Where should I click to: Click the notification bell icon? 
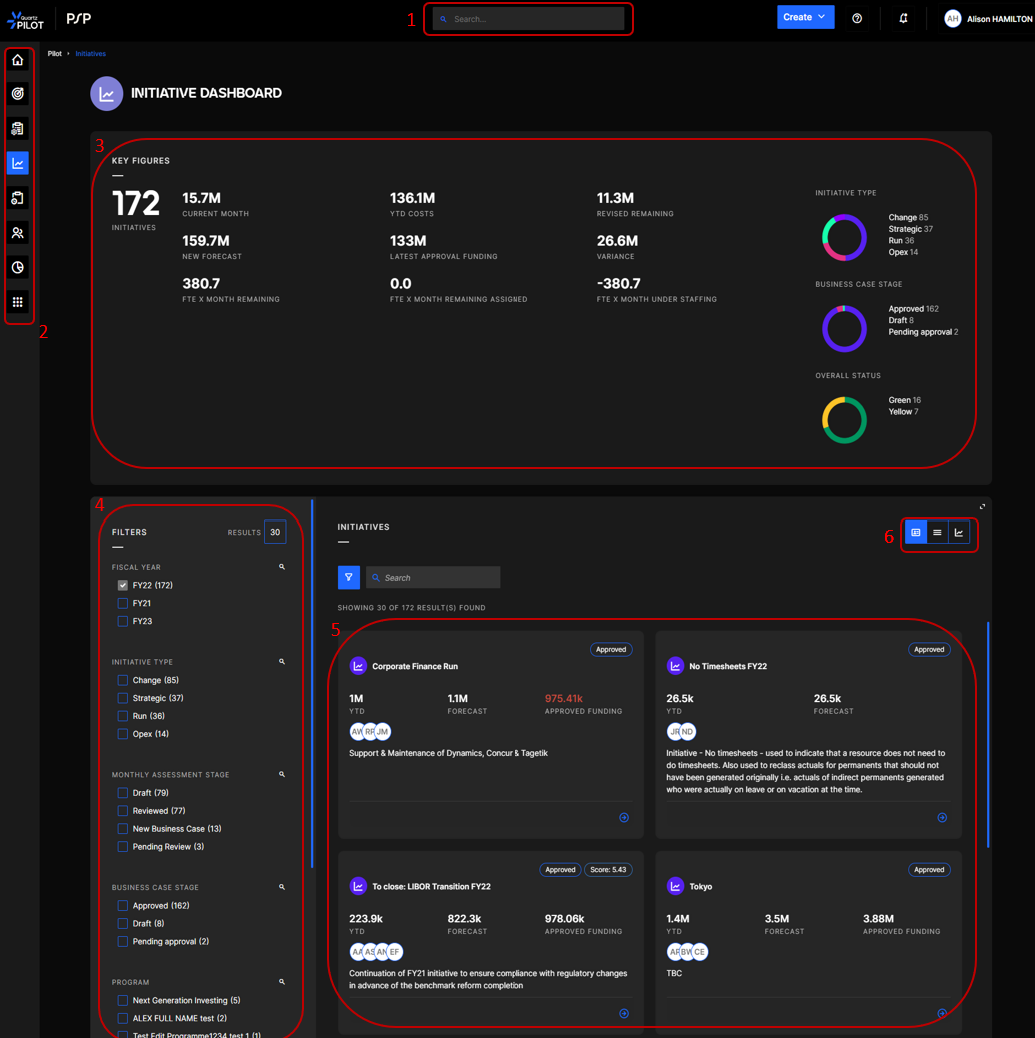(x=903, y=18)
